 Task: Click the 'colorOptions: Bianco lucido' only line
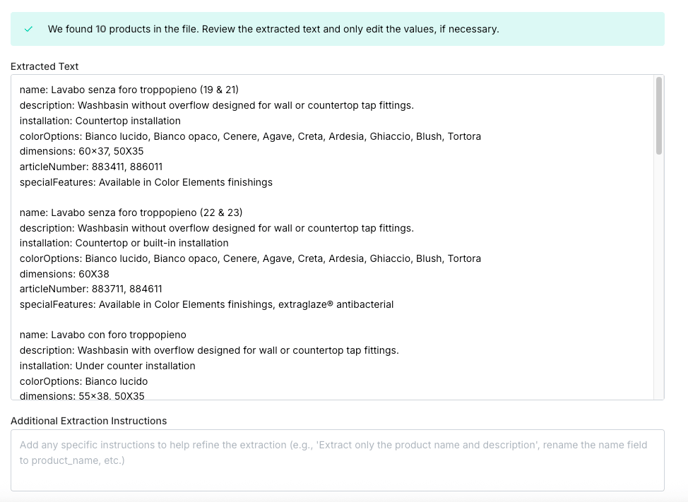click(84, 381)
